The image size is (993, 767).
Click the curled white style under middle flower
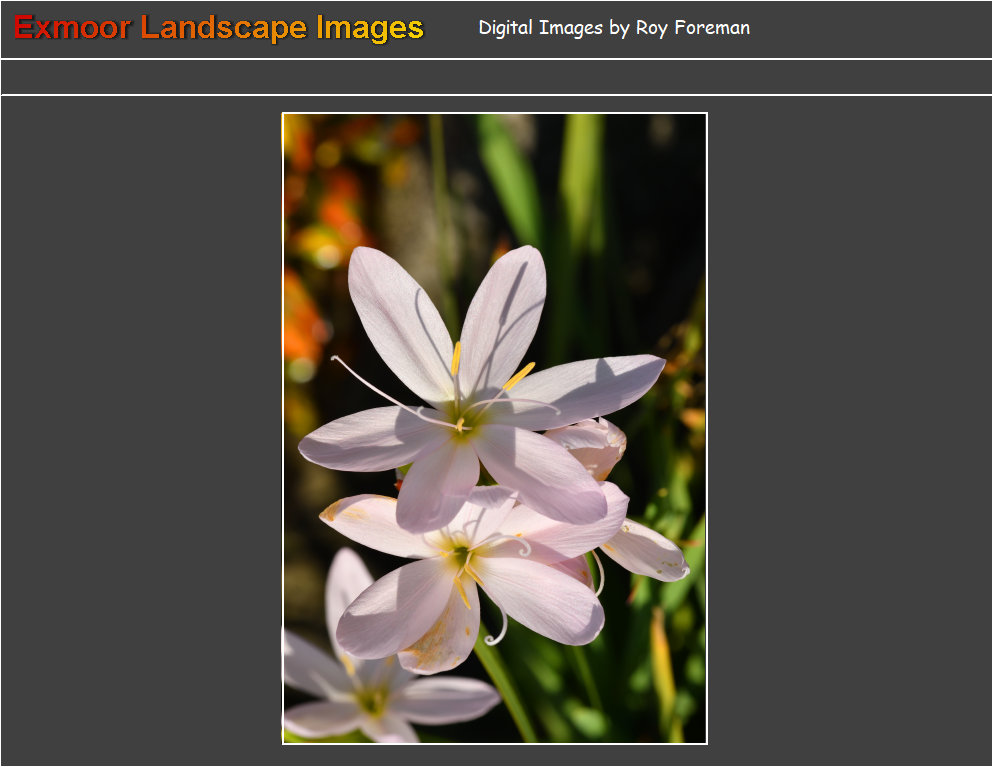[498, 632]
